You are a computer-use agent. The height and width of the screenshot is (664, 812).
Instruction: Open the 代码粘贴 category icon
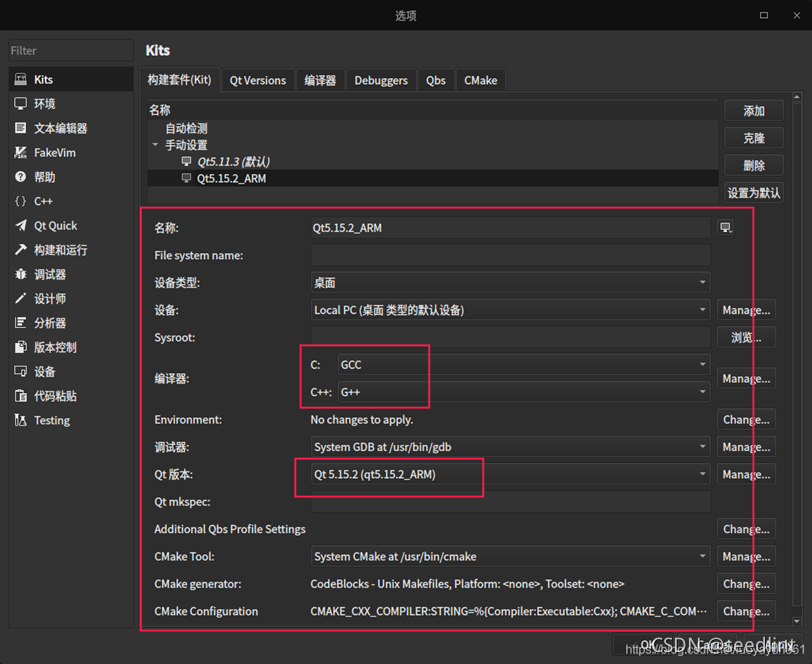[x=20, y=396]
